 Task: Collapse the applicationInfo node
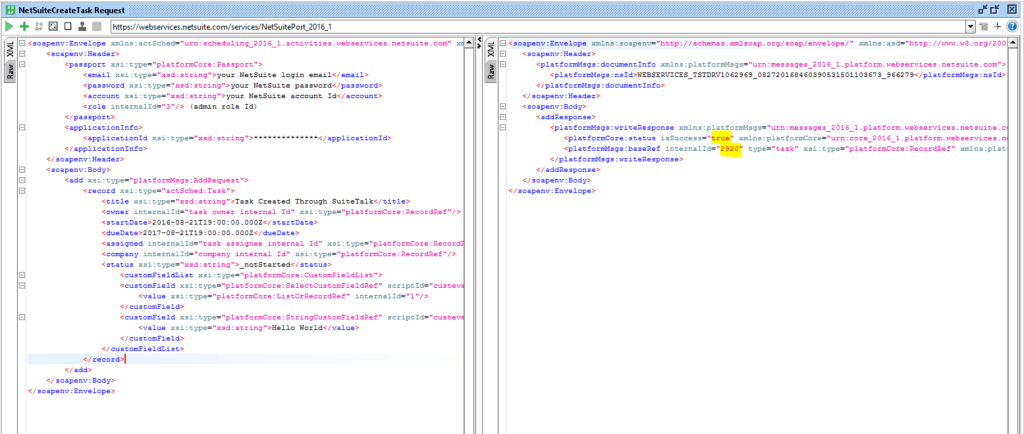click(22, 127)
